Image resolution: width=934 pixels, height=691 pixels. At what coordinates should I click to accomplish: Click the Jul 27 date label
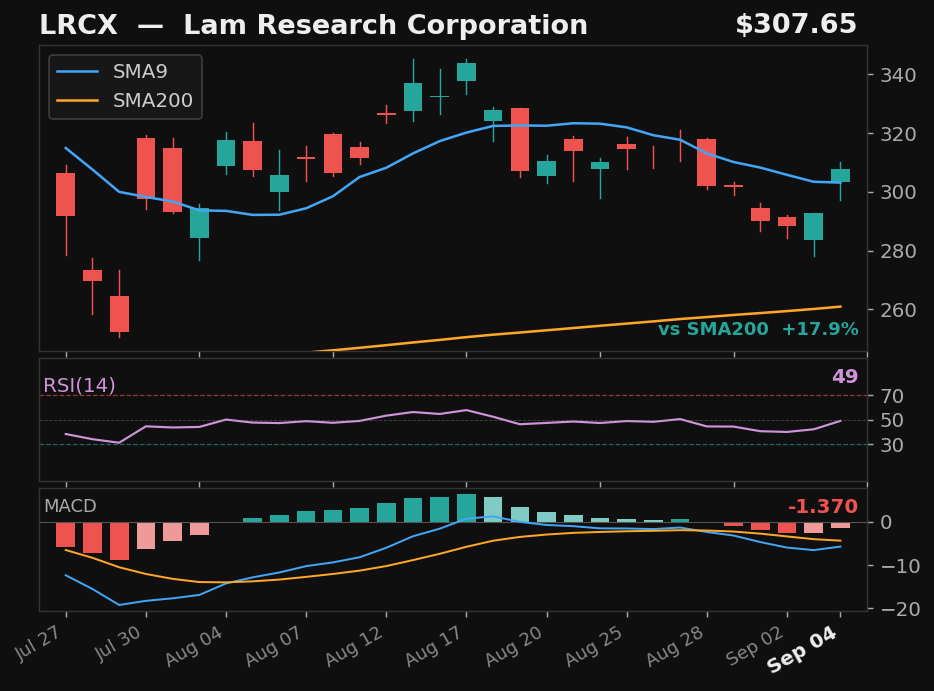click(38, 643)
